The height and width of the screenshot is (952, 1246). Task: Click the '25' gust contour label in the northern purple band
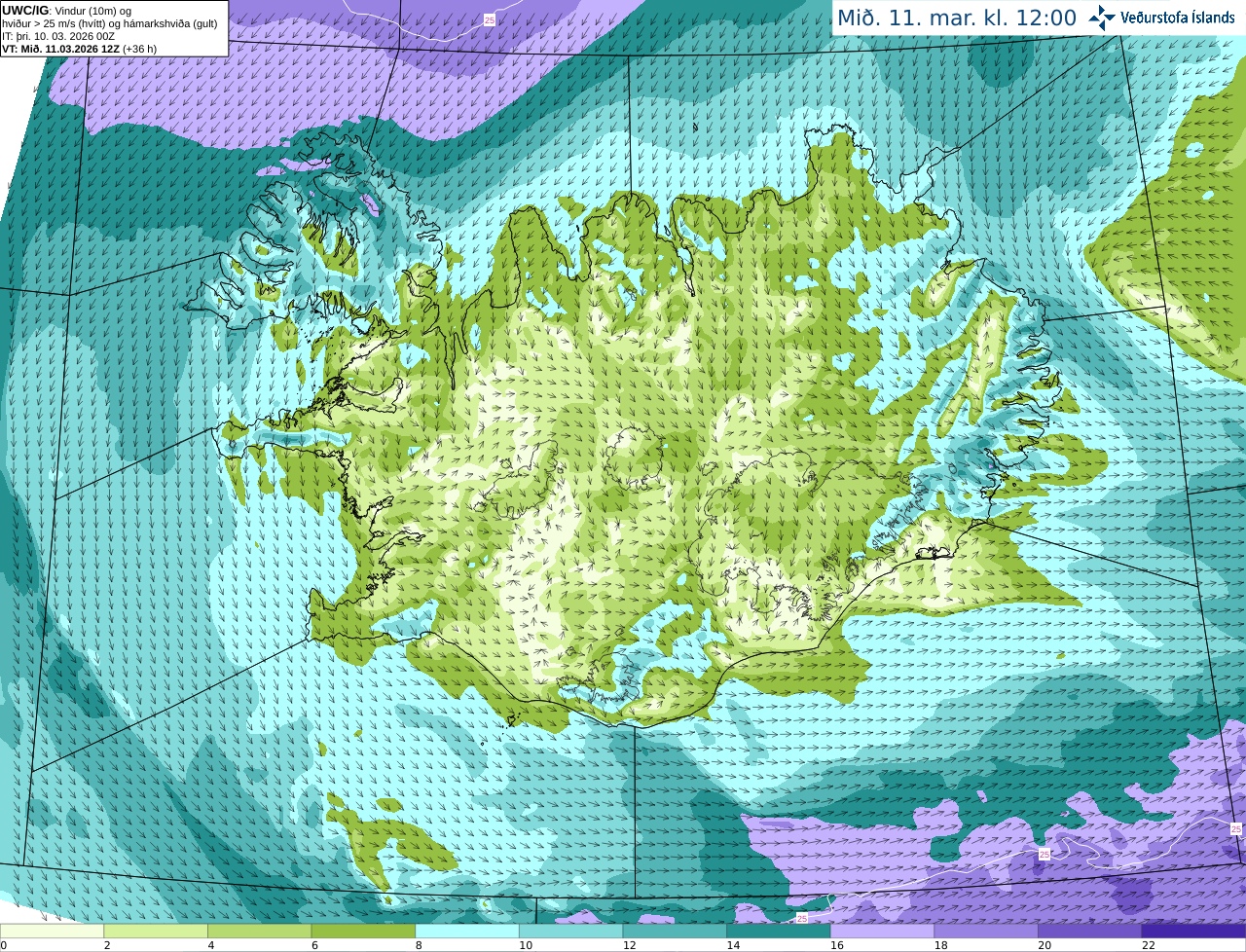tap(489, 19)
